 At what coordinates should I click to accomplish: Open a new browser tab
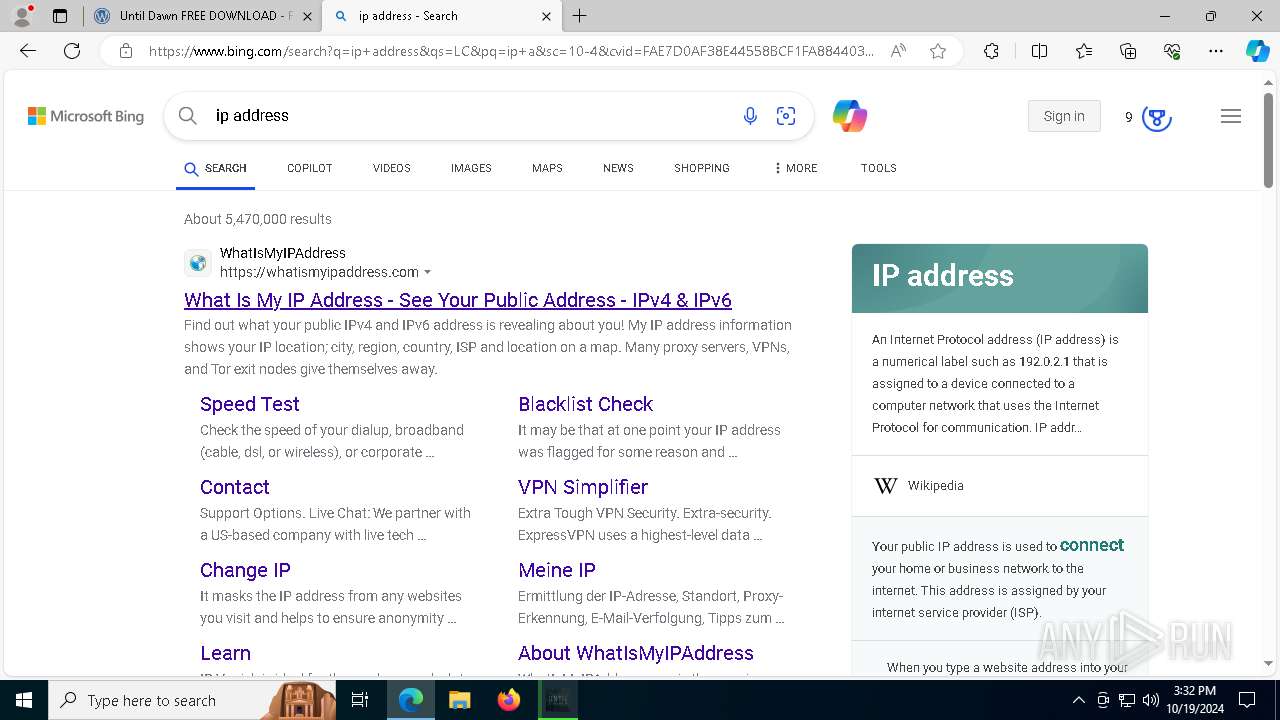pos(580,16)
